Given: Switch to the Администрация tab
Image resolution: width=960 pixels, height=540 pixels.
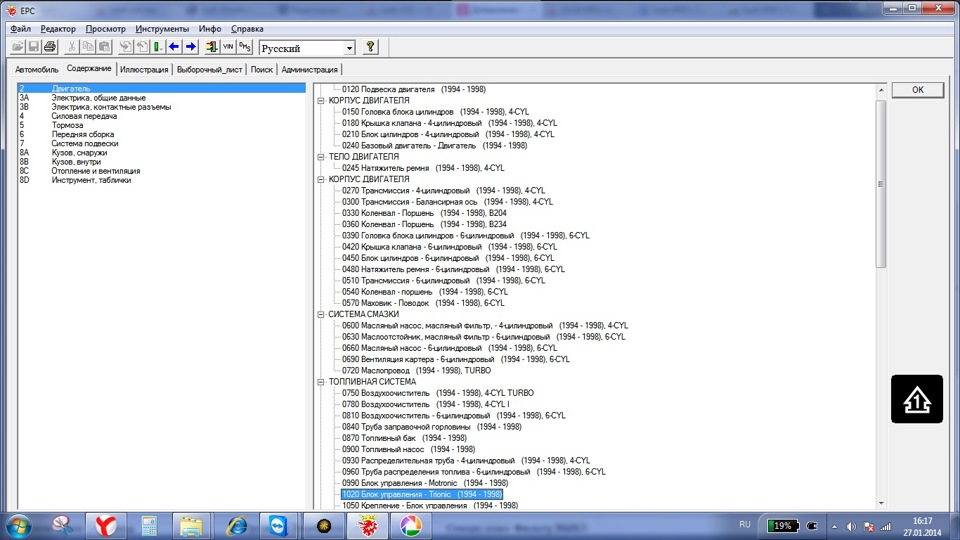Looking at the screenshot, I should point(309,70).
